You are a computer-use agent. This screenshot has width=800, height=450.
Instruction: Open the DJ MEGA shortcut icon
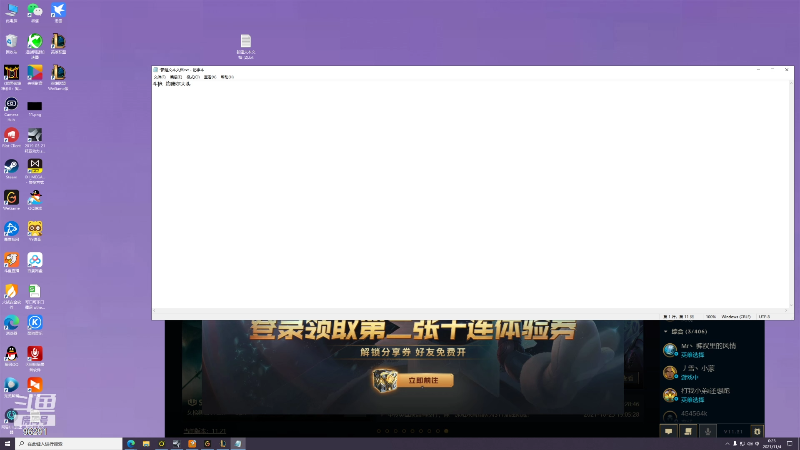click(x=35, y=170)
